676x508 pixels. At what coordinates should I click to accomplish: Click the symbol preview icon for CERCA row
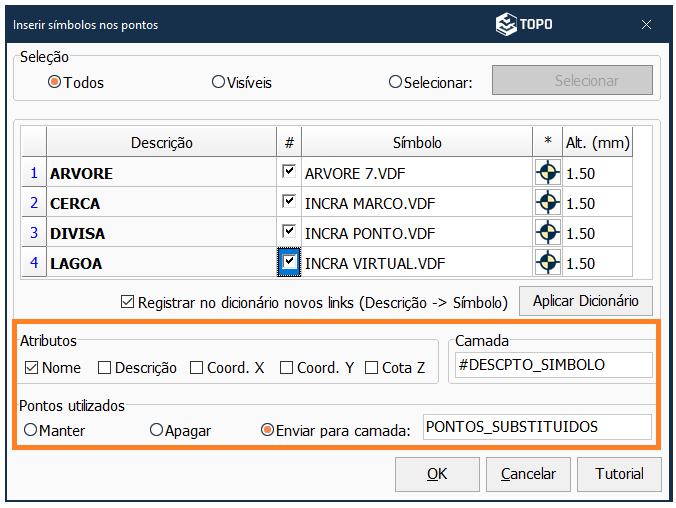[547, 203]
